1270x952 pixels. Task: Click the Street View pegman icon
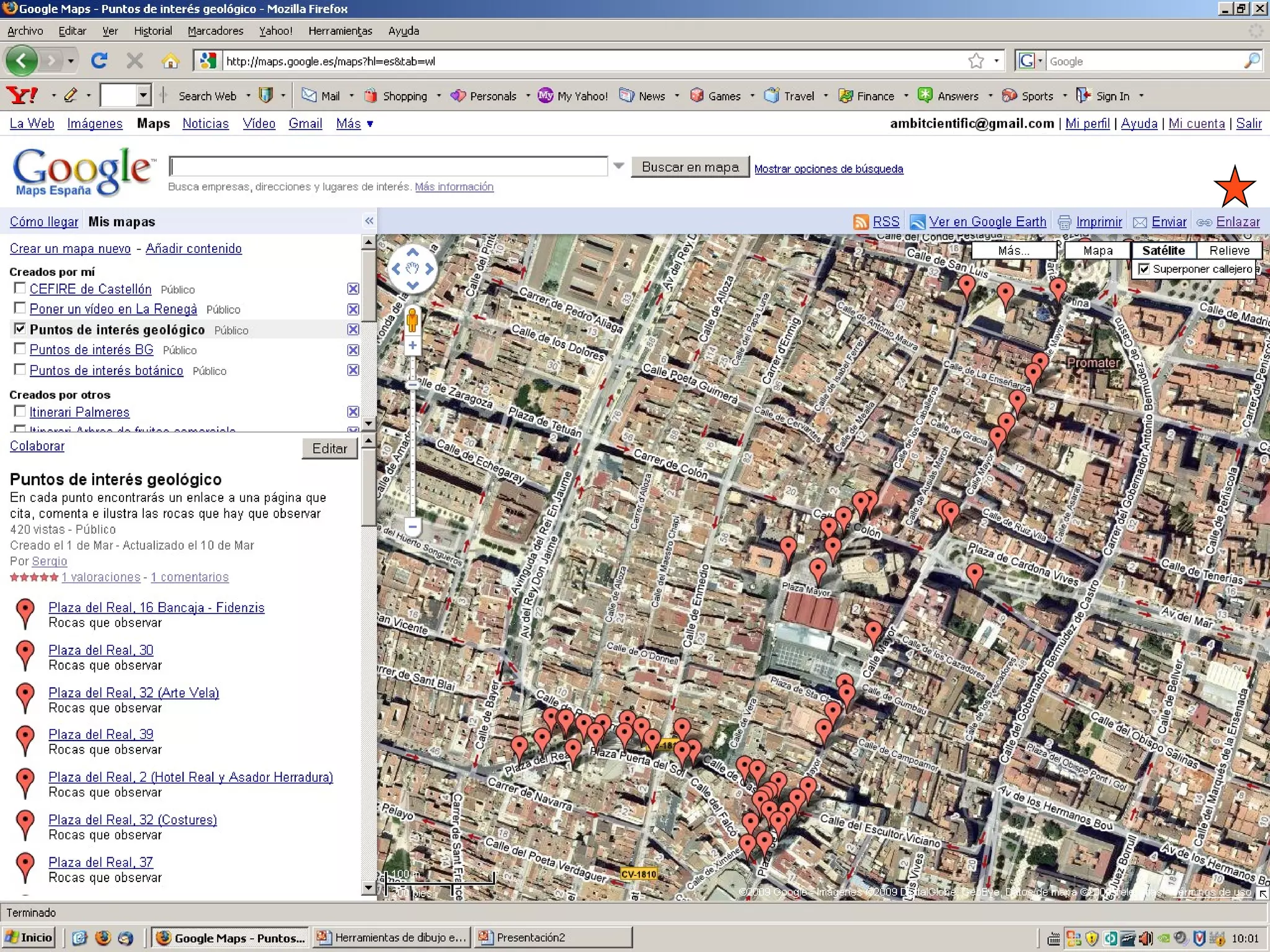point(412,320)
